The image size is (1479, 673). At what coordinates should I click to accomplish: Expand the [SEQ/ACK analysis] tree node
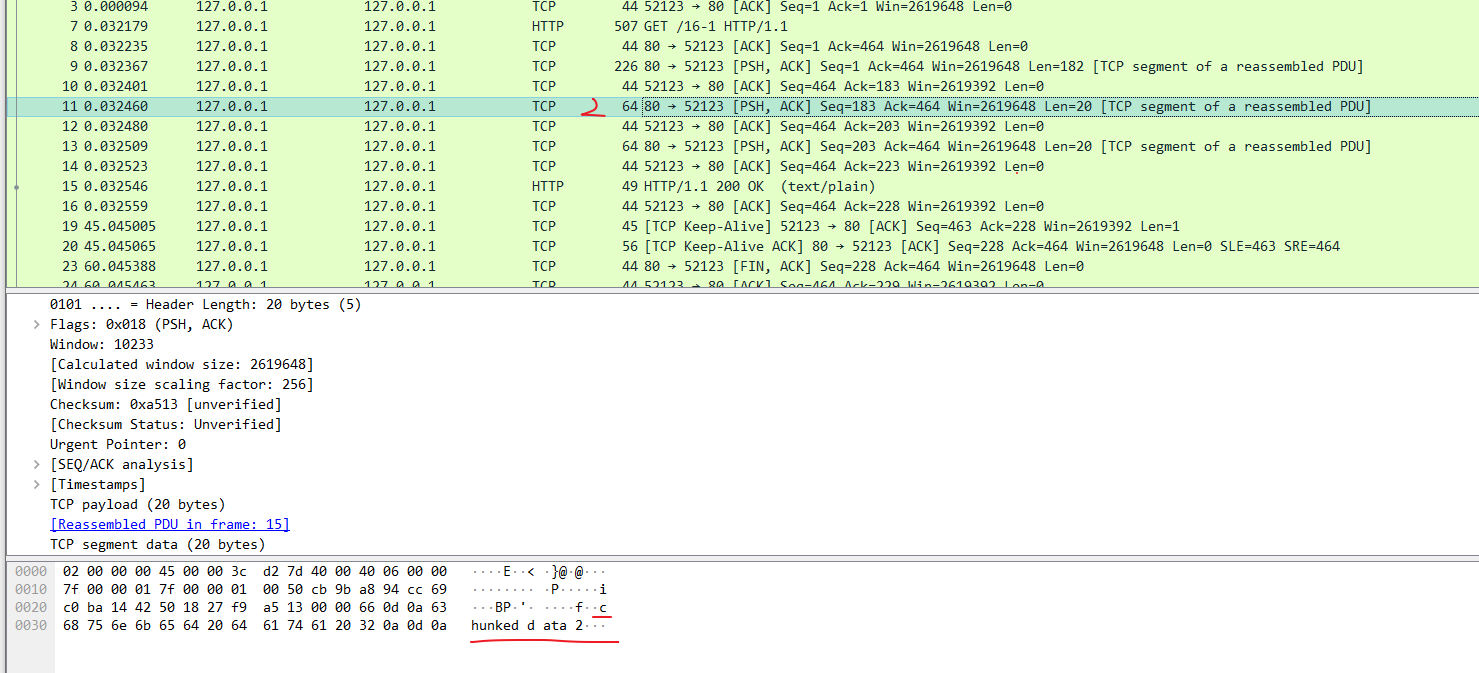click(x=38, y=464)
